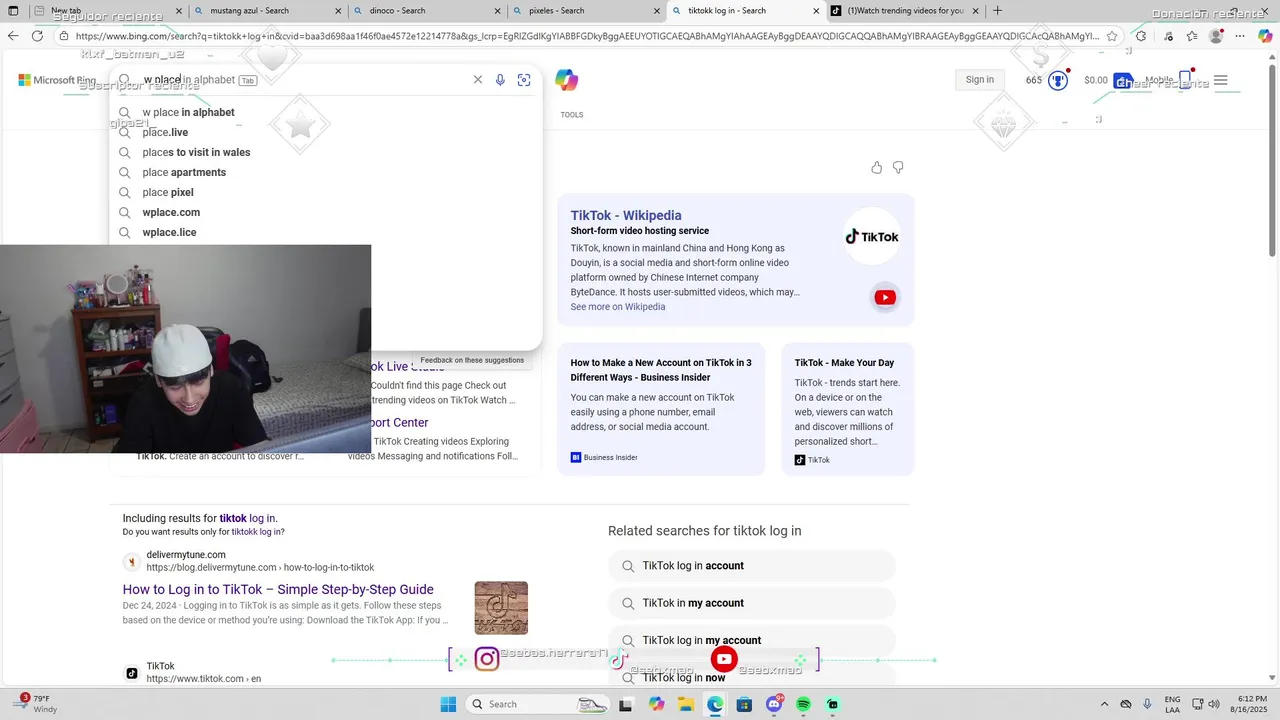Show hidden system tray icons chevron
1280x720 pixels.
coord(1104,704)
